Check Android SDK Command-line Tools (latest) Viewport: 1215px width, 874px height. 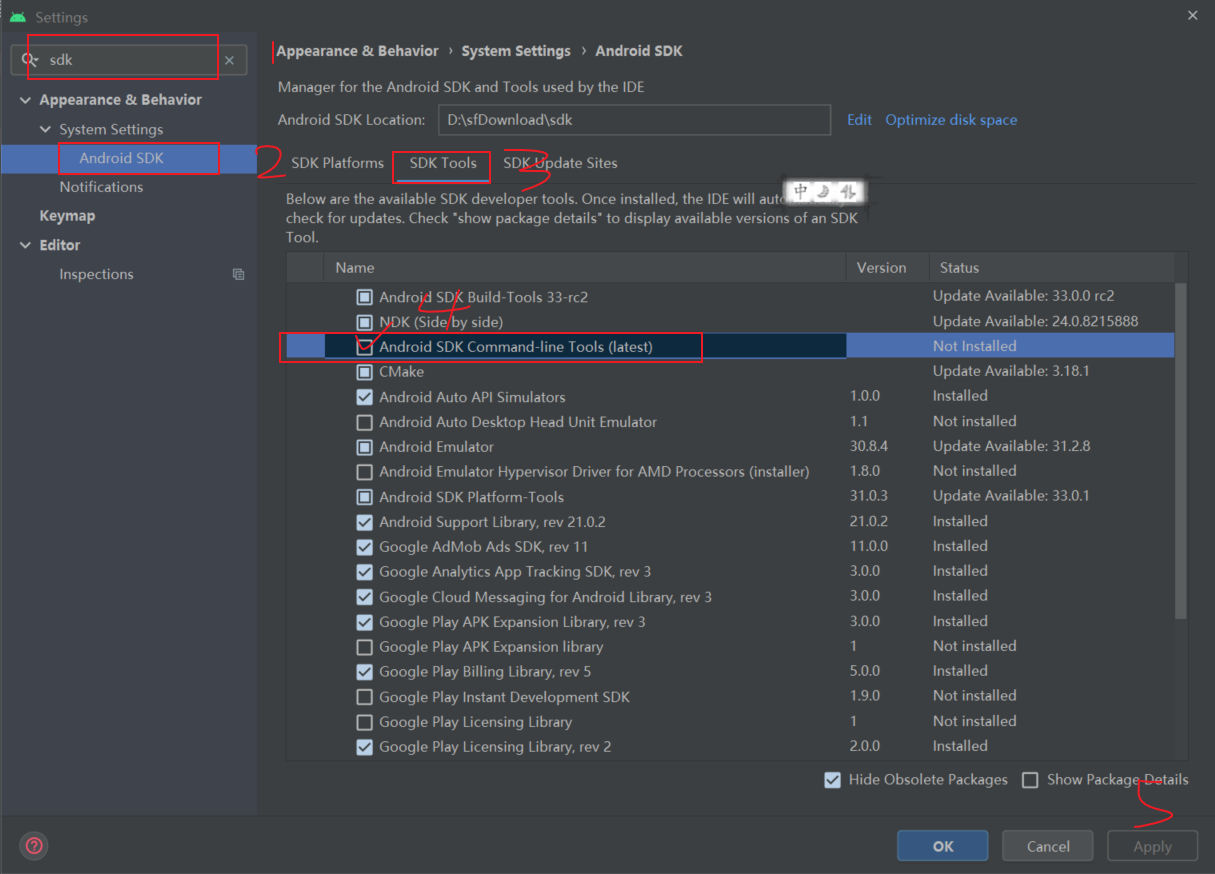click(365, 347)
